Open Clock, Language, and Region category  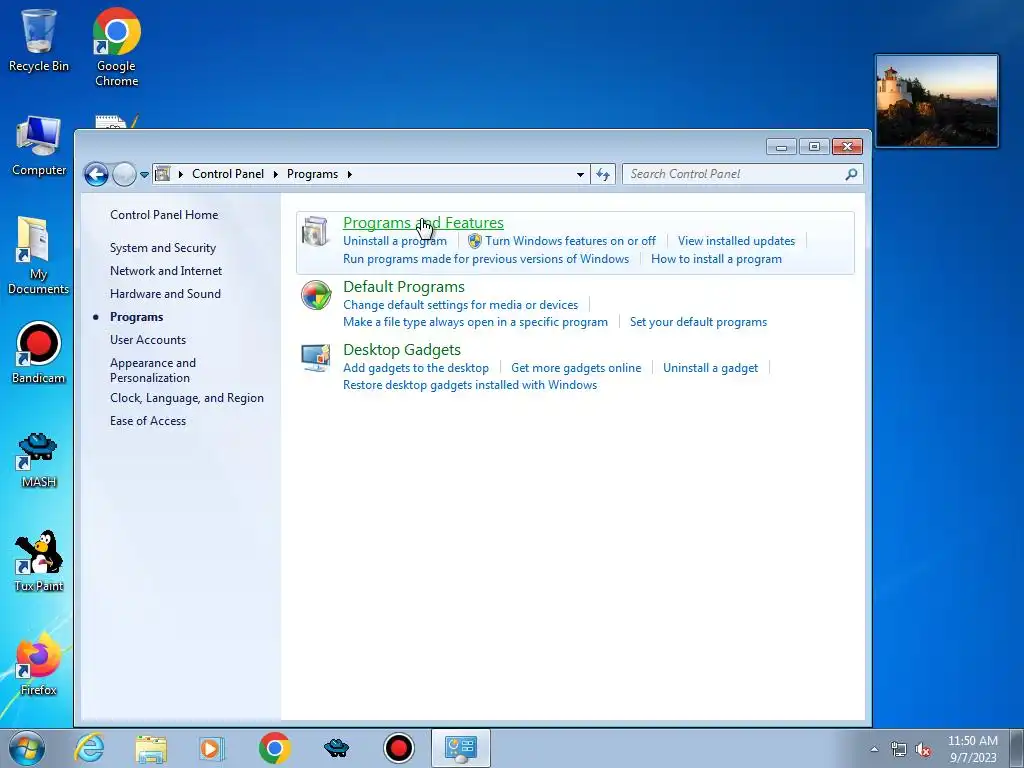pos(187,398)
